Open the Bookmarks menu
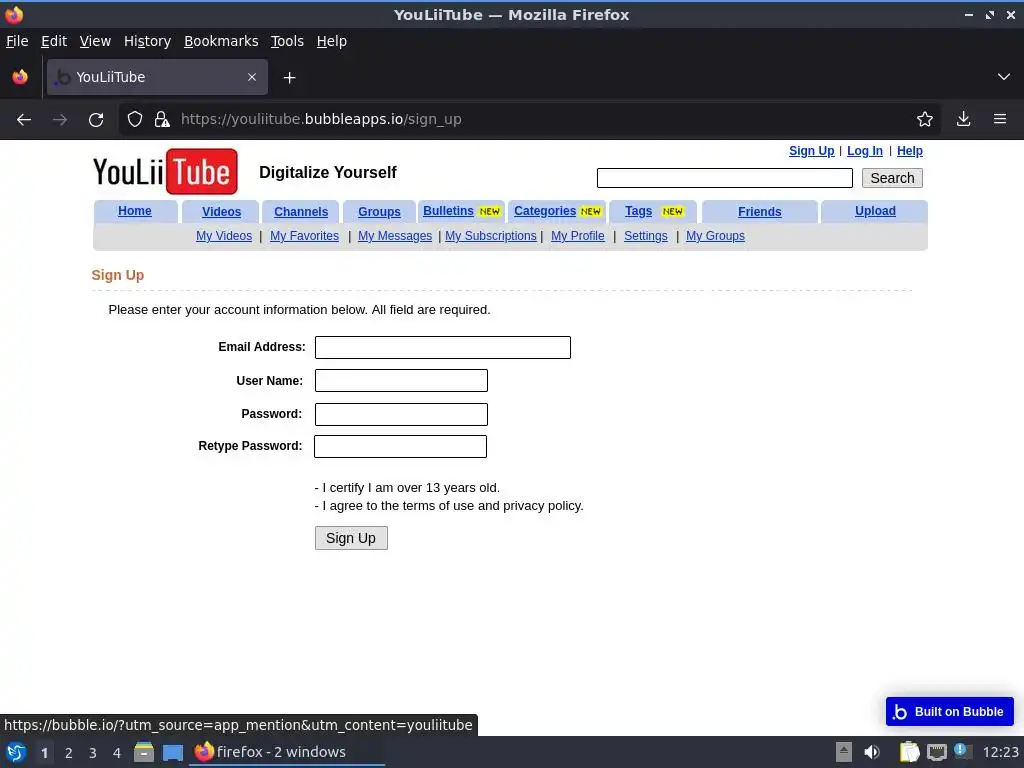 [x=221, y=41]
